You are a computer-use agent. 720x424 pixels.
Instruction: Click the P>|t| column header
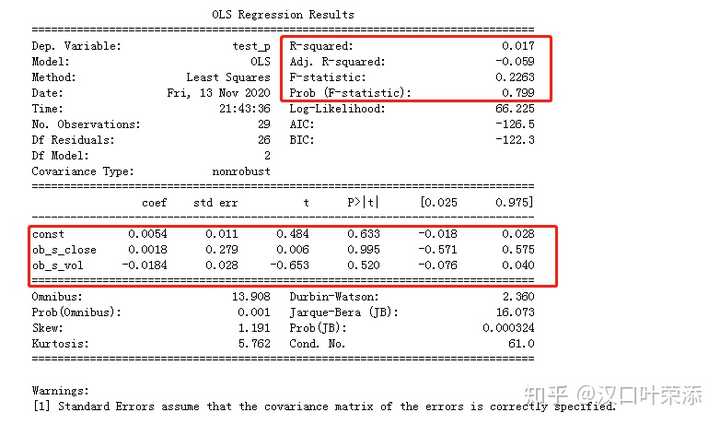(363, 202)
